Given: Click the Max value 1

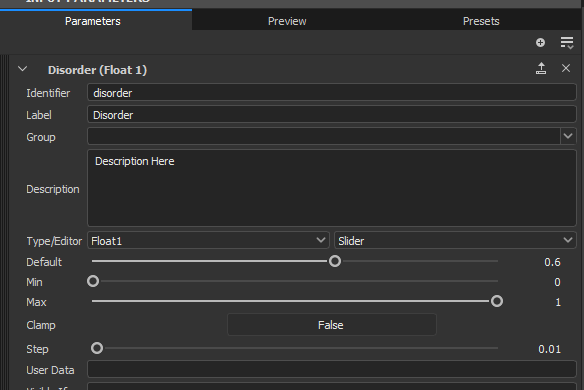Looking at the screenshot, I should (558, 302).
